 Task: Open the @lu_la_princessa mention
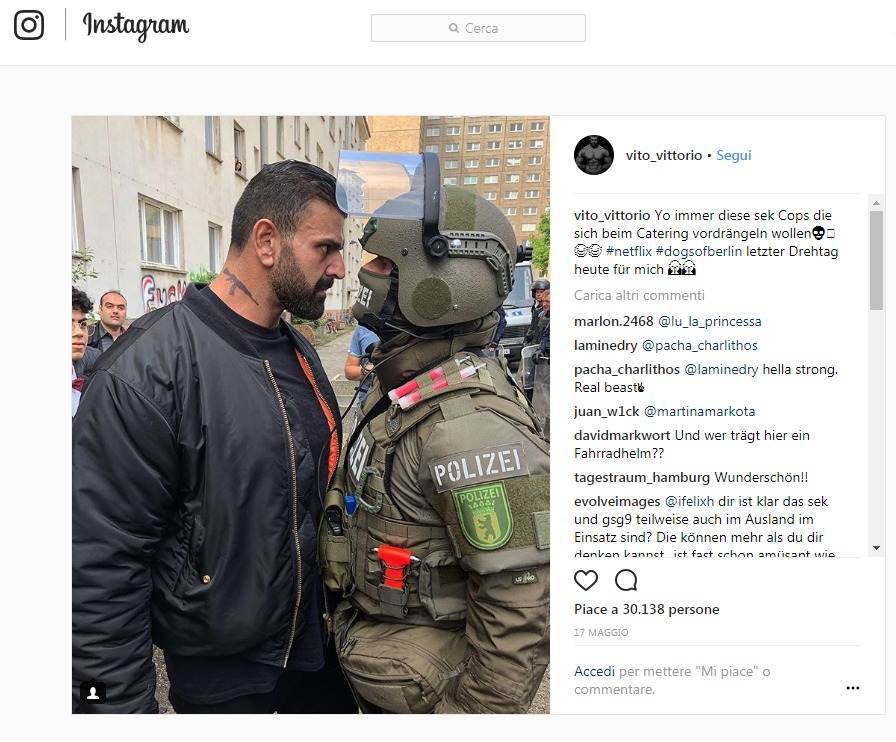tap(710, 321)
